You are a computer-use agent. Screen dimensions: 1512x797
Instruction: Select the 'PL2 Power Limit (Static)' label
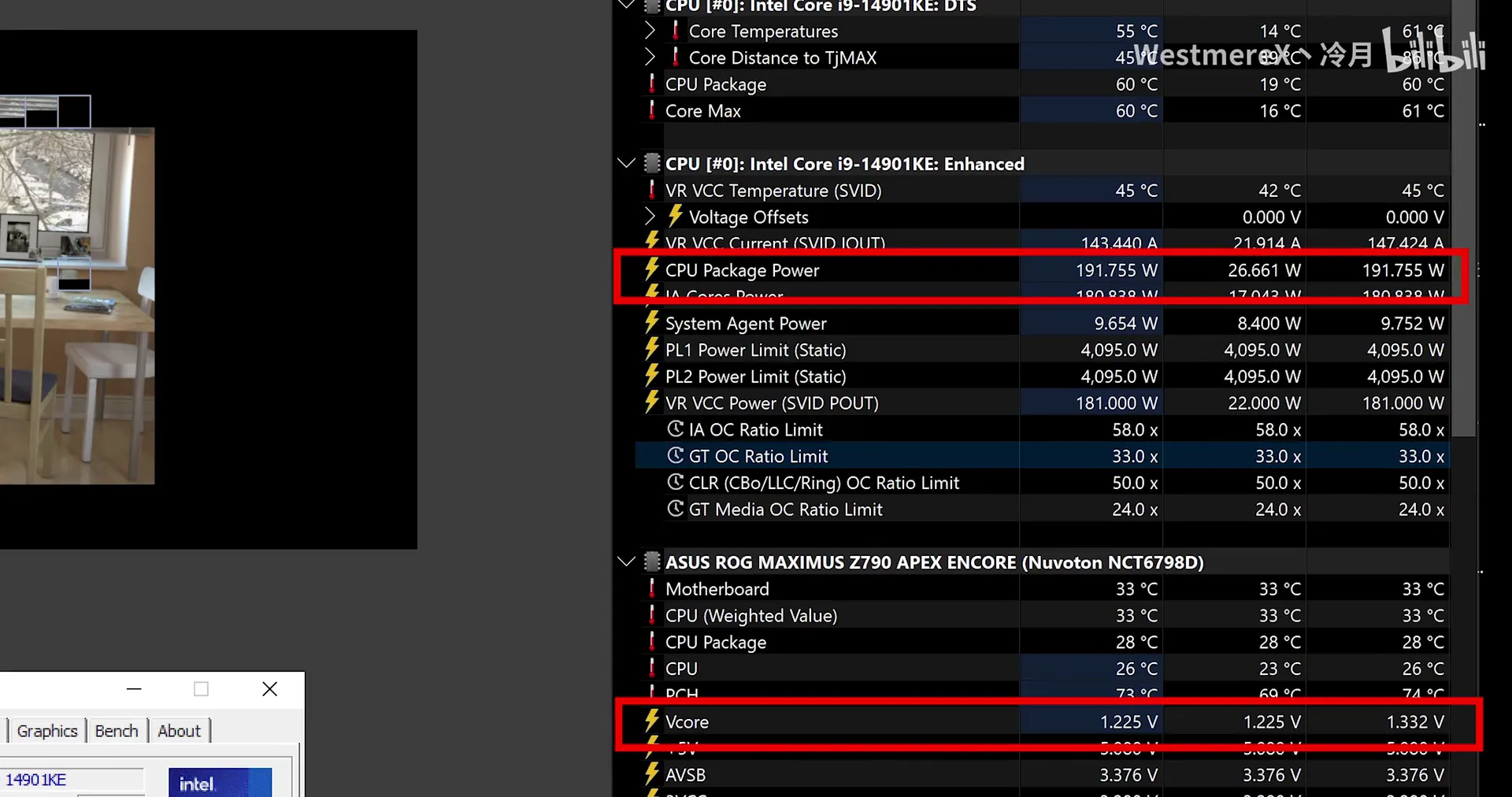[x=756, y=376]
